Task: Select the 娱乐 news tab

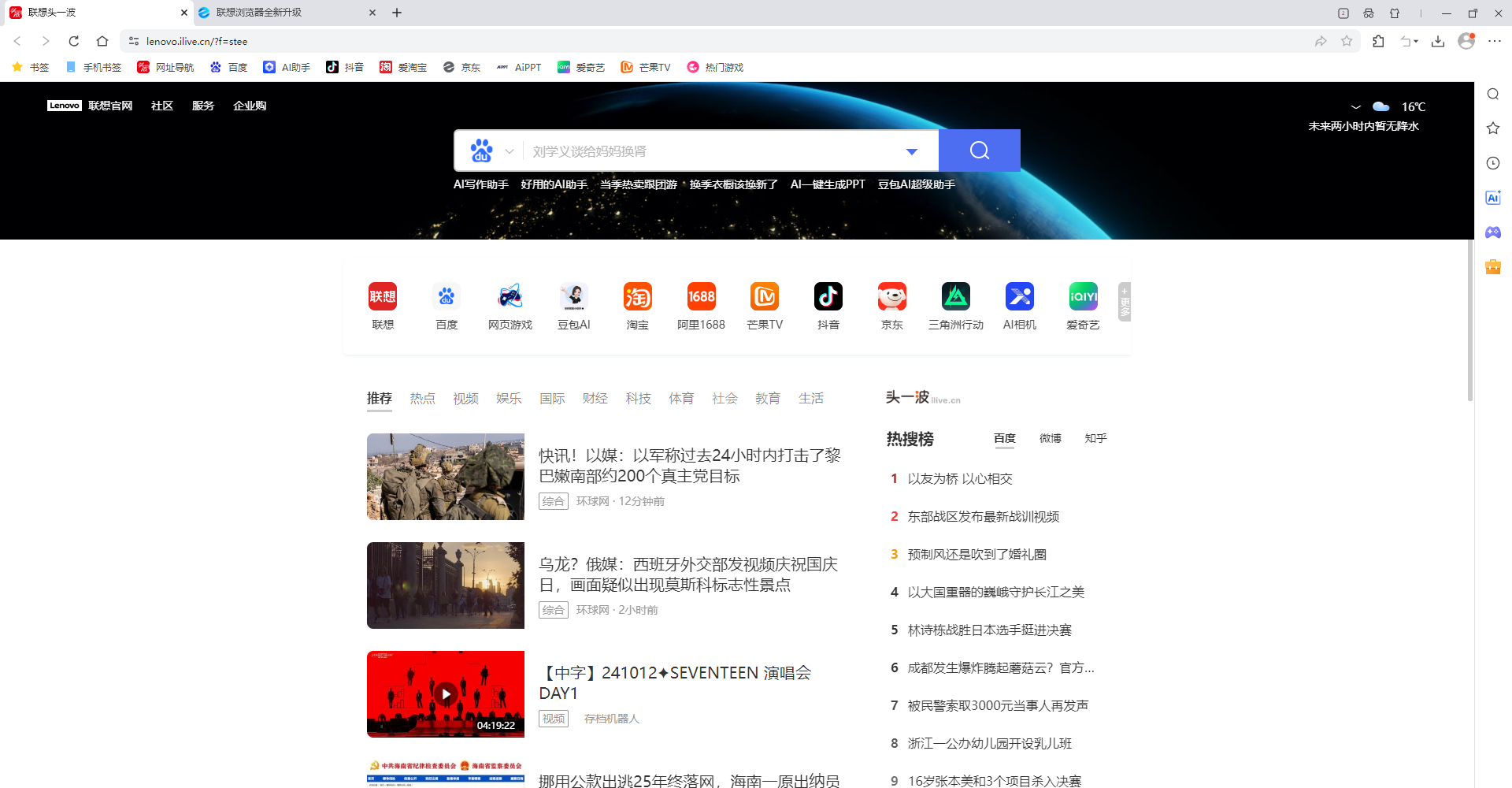Action: click(x=510, y=399)
